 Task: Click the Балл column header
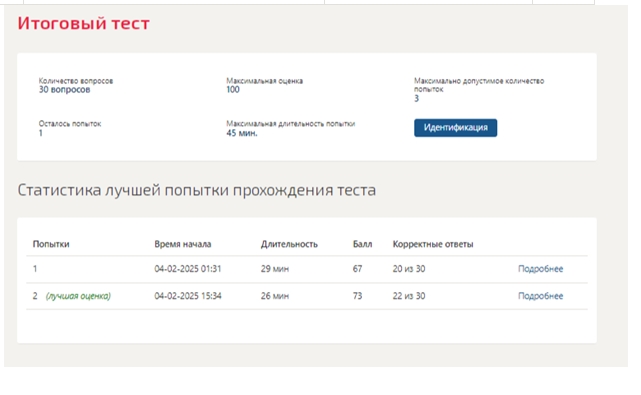pos(362,244)
